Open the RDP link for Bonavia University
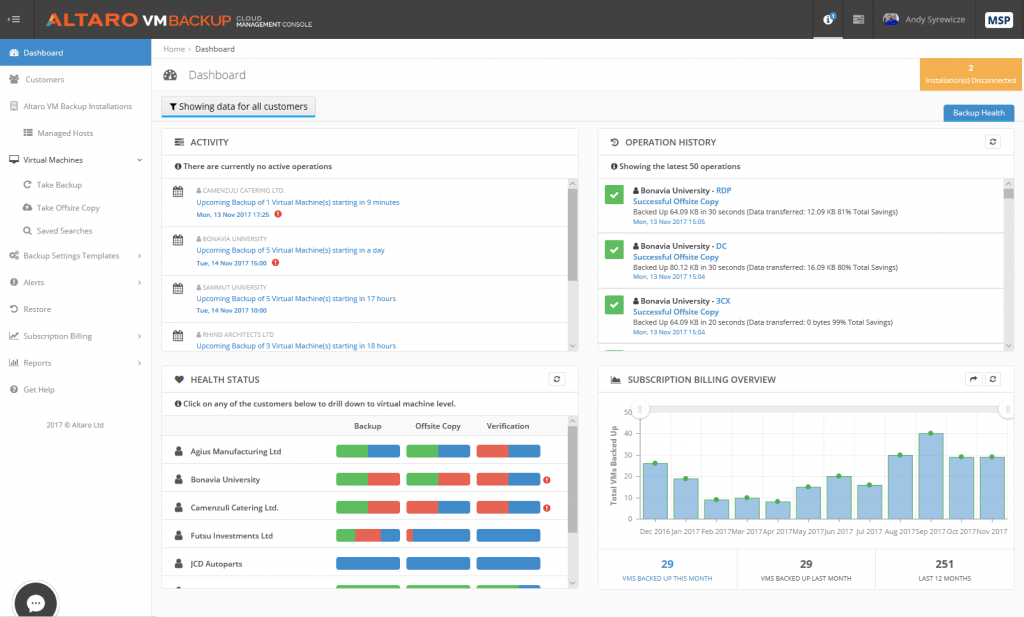1024x617 pixels. (x=723, y=191)
